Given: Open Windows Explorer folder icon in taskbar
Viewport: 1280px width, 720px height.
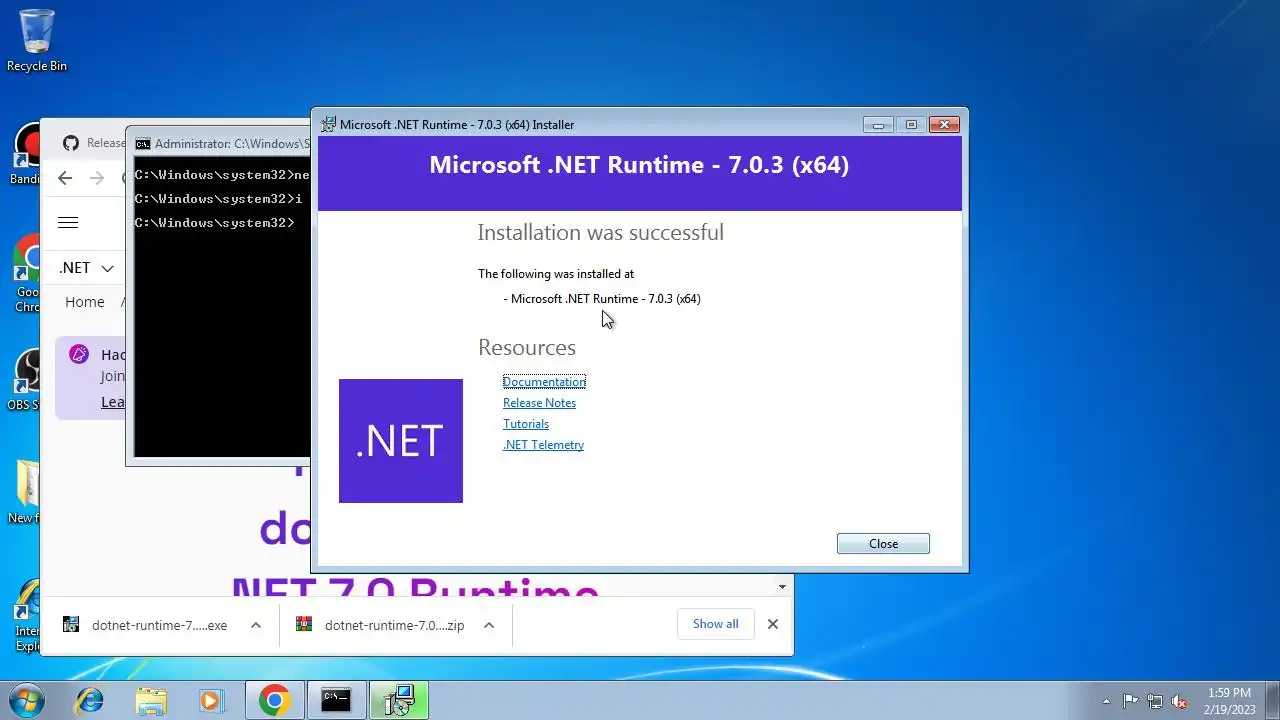Looking at the screenshot, I should tap(151, 701).
